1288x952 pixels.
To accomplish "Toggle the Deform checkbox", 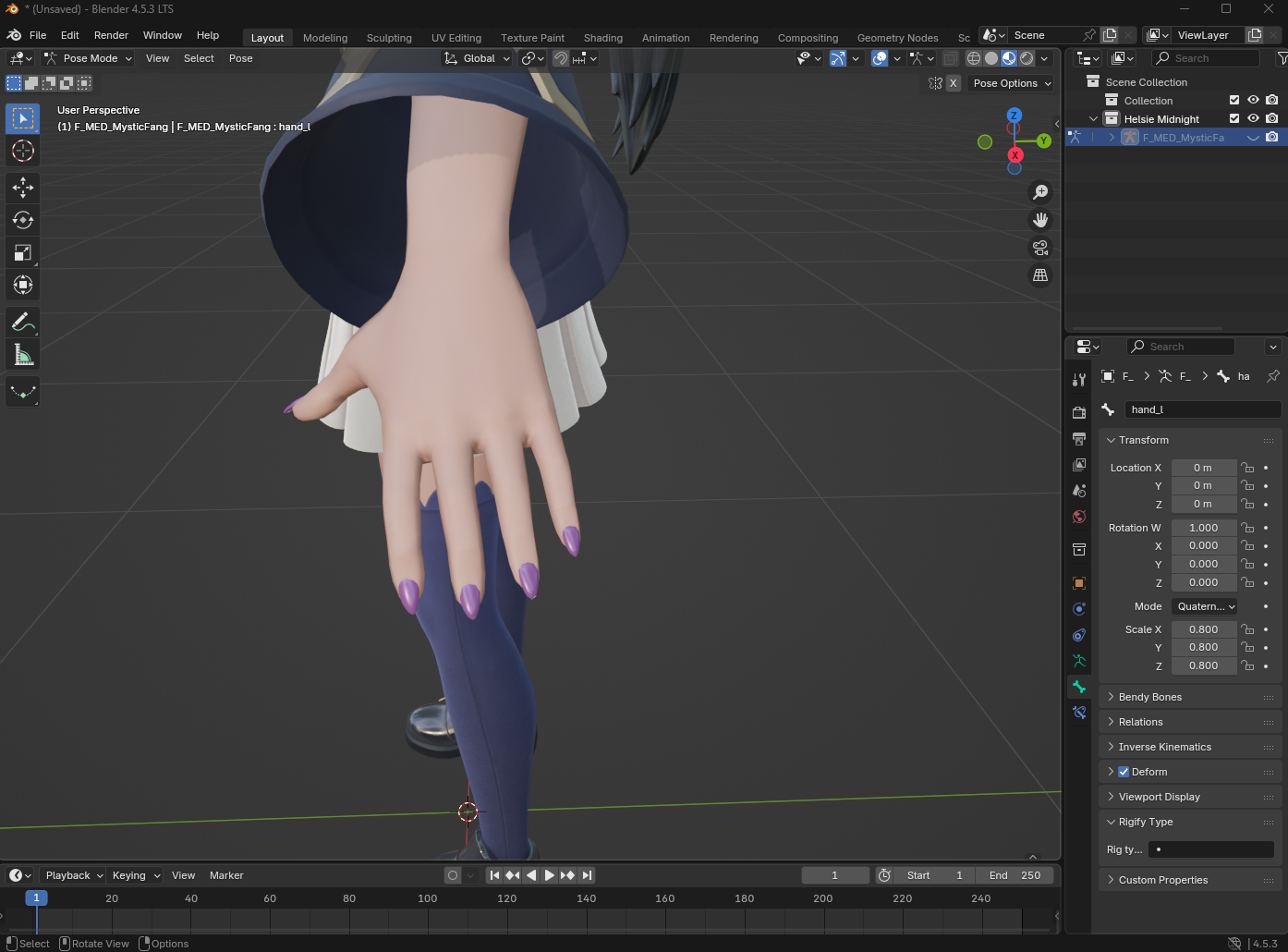I will 1124,772.
